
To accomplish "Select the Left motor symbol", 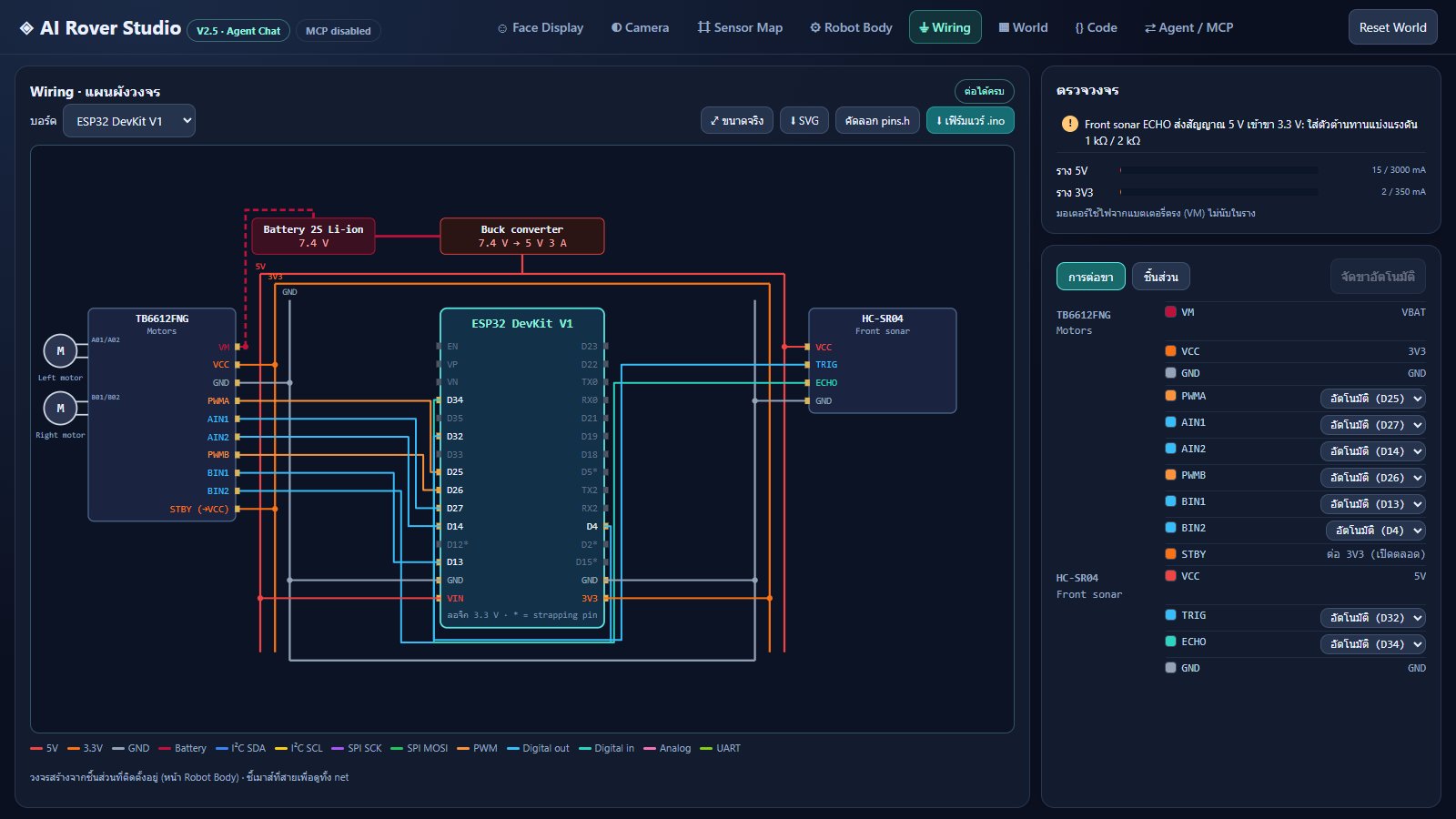I will (x=60, y=350).
